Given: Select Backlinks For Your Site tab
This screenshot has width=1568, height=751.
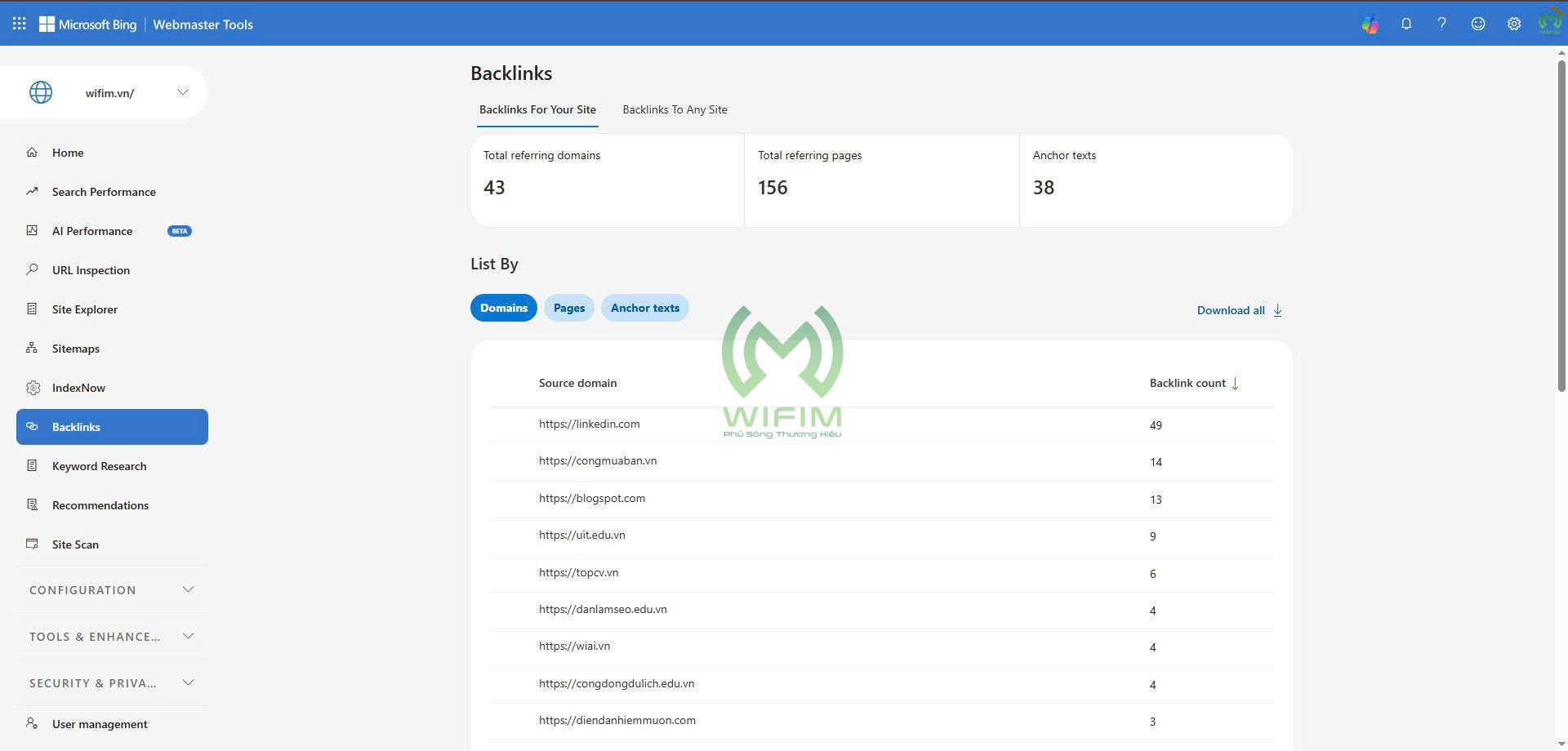Looking at the screenshot, I should [537, 109].
